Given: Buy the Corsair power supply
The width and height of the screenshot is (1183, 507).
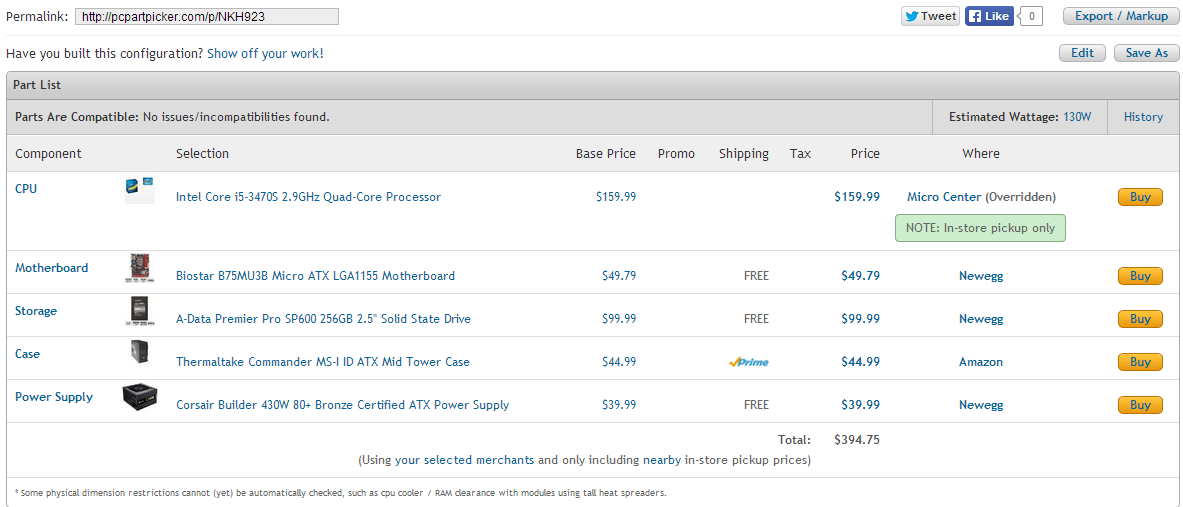Looking at the screenshot, I should [1140, 405].
